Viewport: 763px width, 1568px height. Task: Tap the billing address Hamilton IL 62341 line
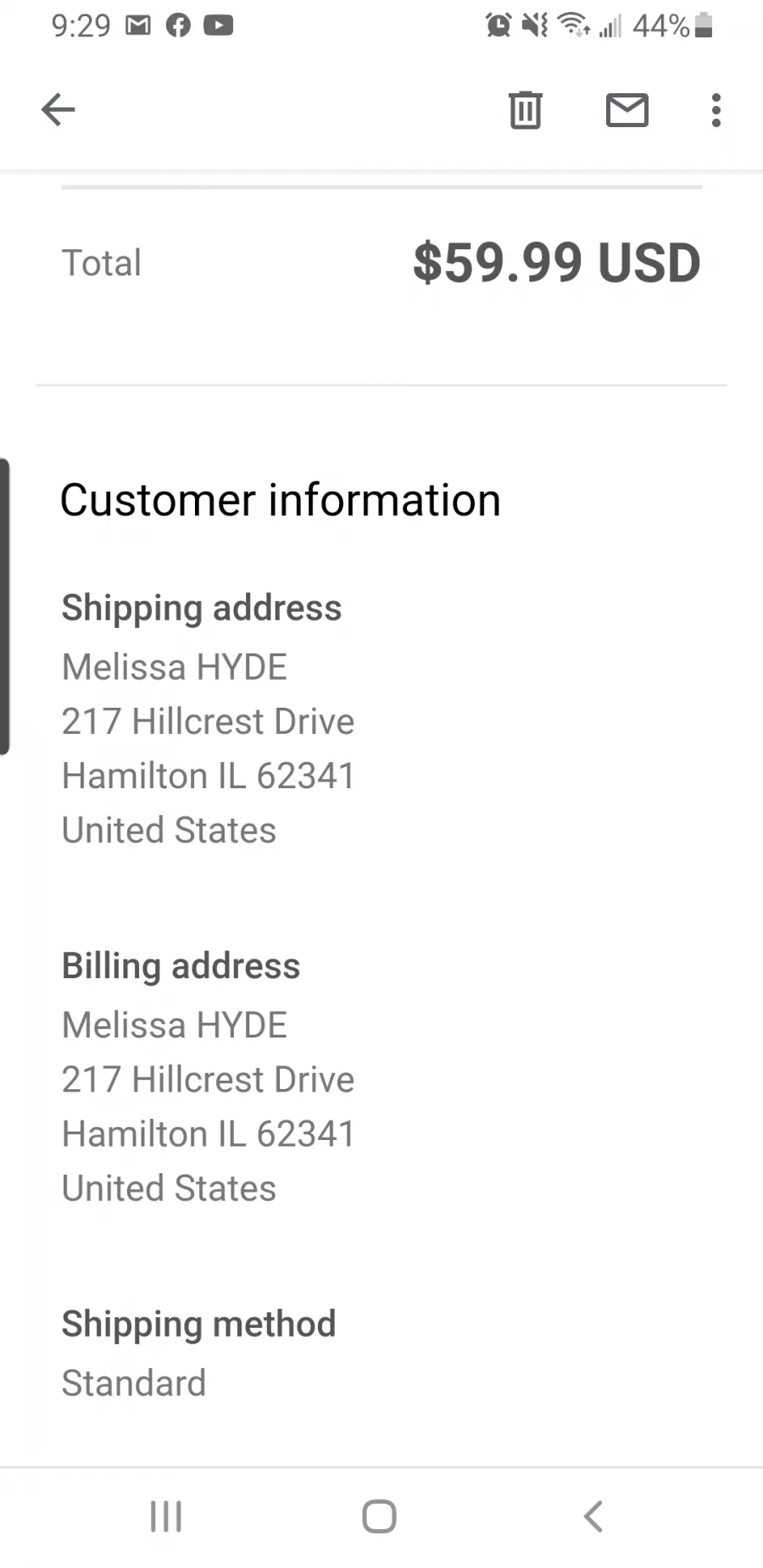[x=209, y=1134]
